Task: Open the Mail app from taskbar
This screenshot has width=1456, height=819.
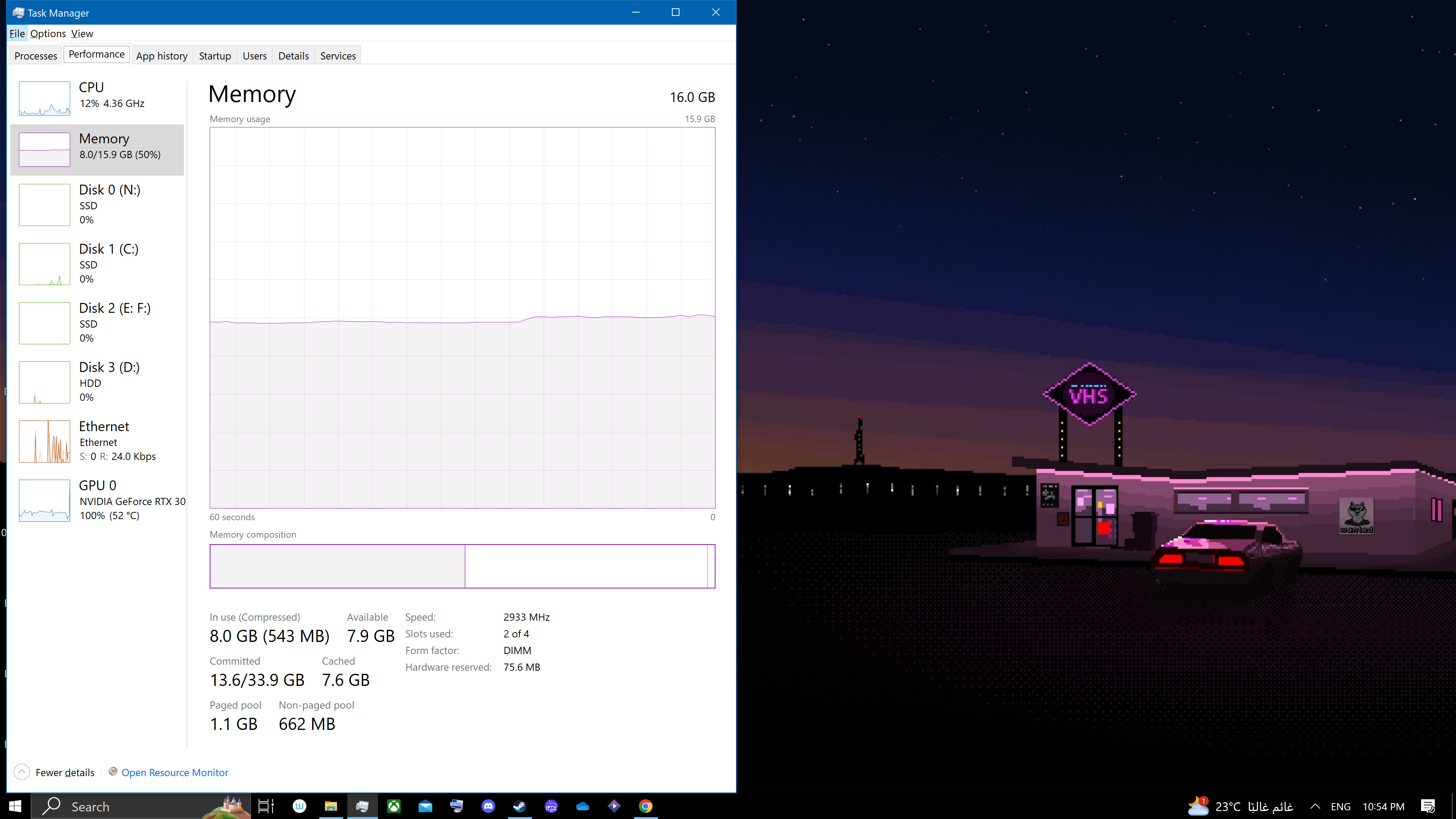Action: [425, 806]
